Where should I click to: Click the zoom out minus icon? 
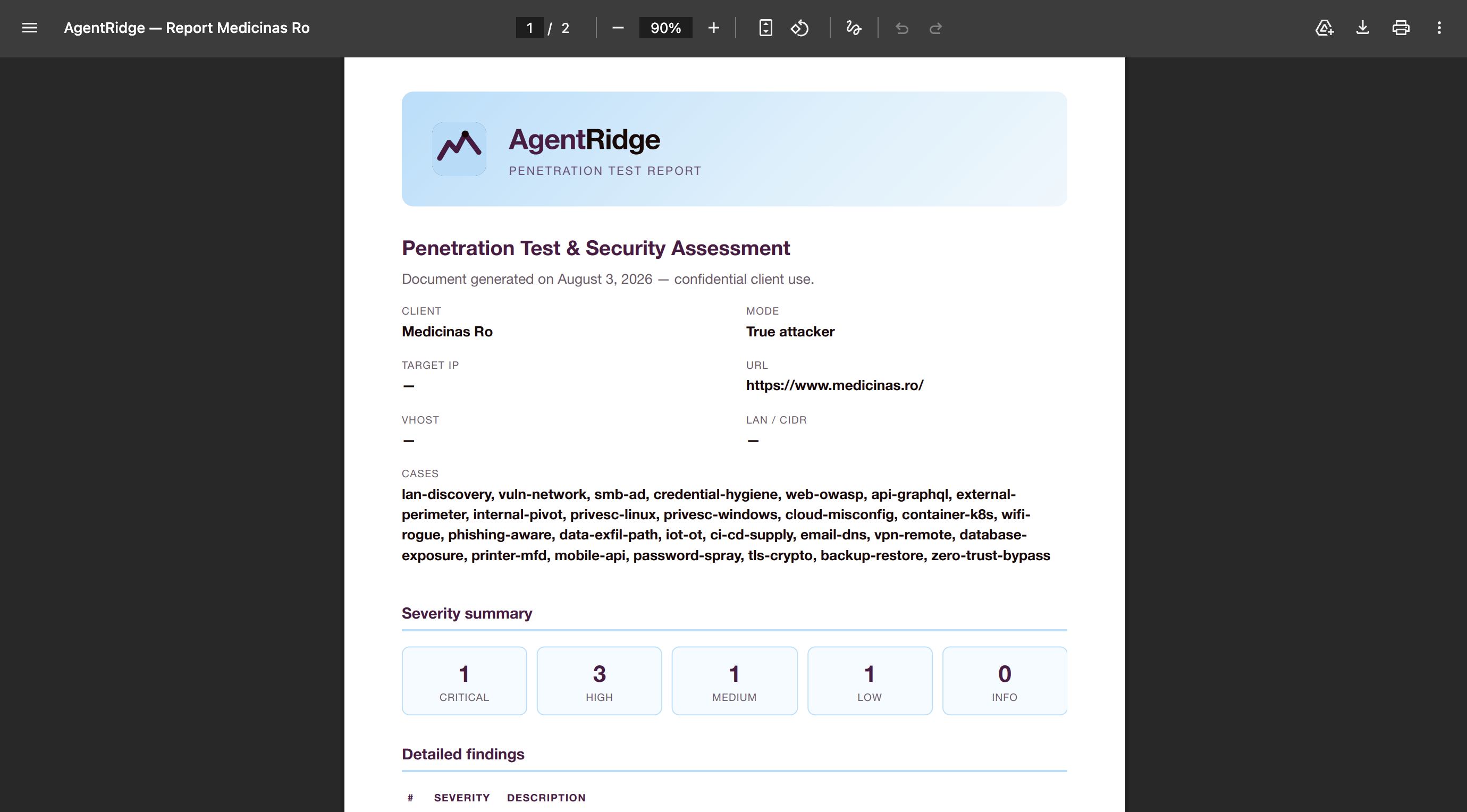pyautogui.click(x=618, y=28)
